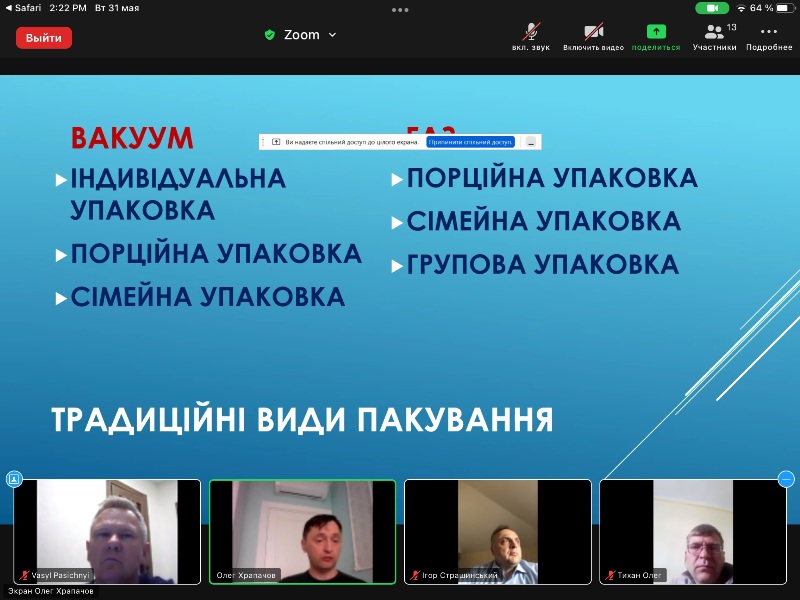Click the muted mic icon beside Тихан Олег
The height and width of the screenshot is (600, 800).
[610, 576]
